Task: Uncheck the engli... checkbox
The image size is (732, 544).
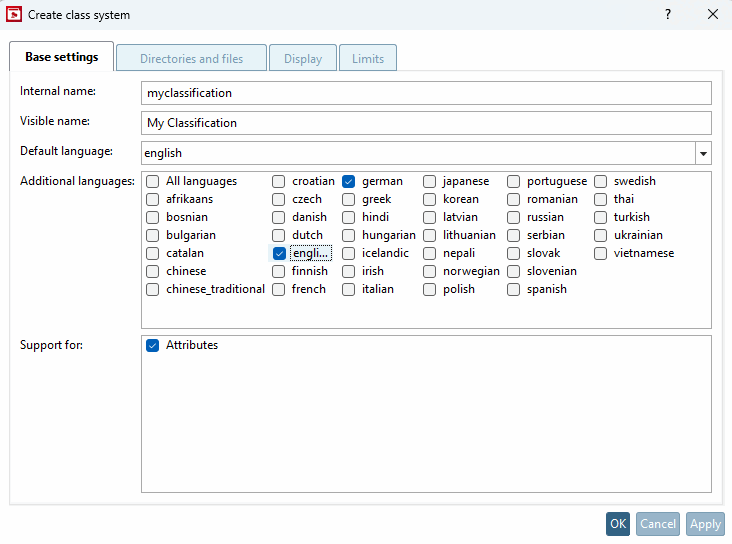Action: 279,253
